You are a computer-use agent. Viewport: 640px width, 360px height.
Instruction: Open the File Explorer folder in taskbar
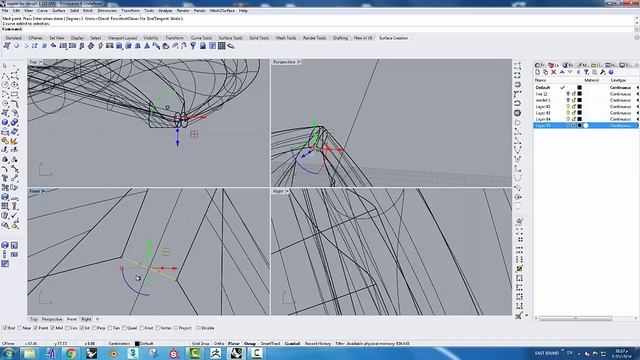tap(29, 353)
